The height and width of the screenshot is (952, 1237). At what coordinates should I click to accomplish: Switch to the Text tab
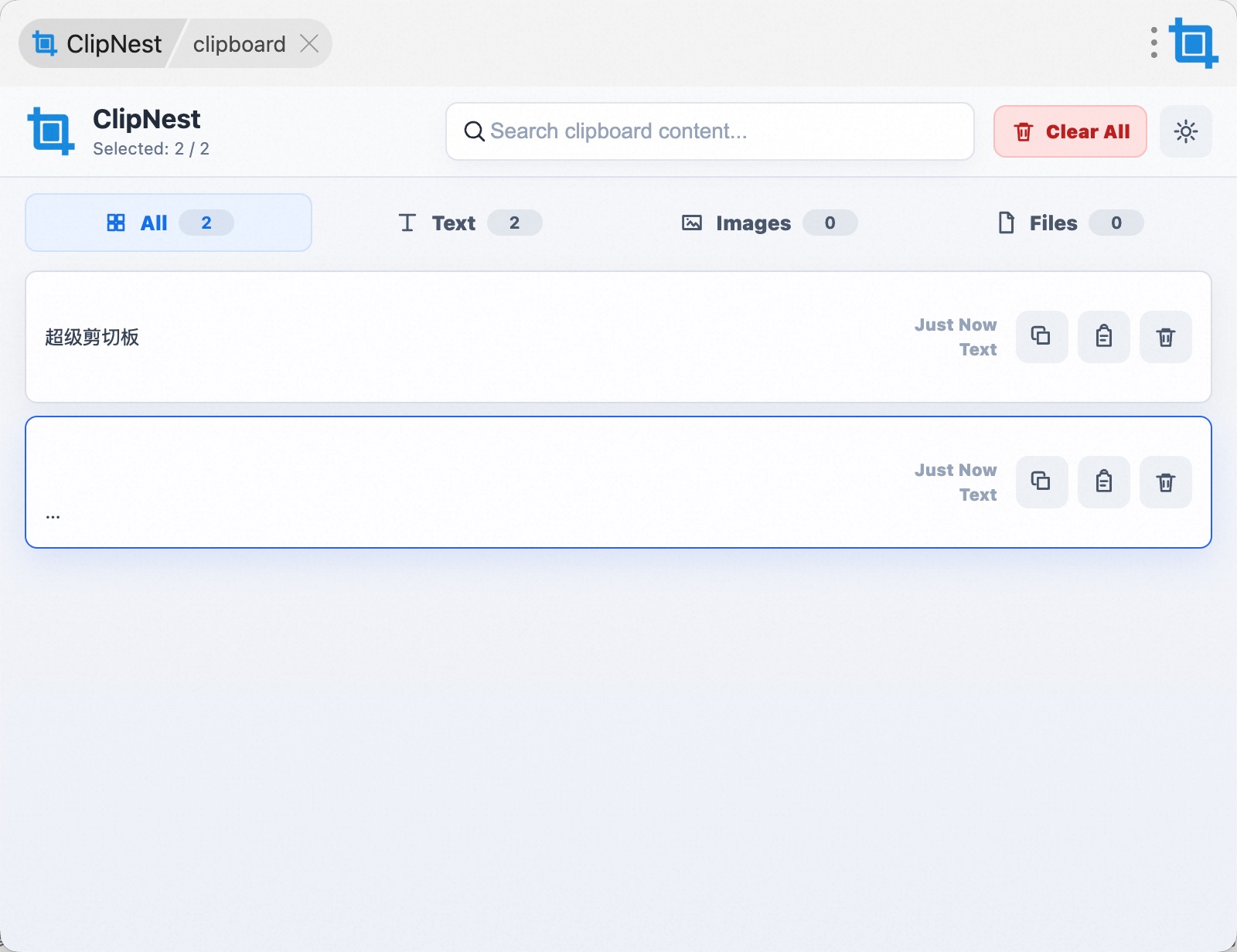click(x=469, y=223)
